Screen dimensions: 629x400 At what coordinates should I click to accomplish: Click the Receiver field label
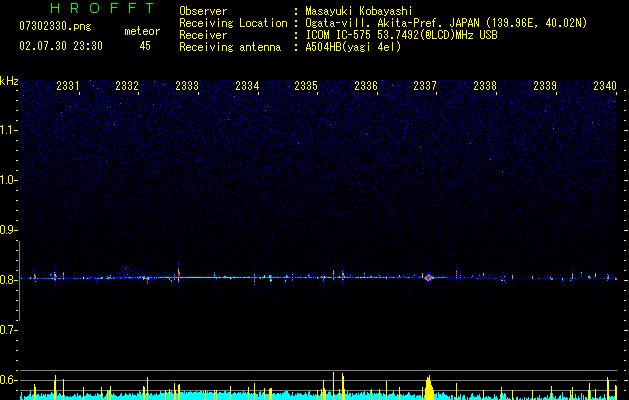(203, 35)
